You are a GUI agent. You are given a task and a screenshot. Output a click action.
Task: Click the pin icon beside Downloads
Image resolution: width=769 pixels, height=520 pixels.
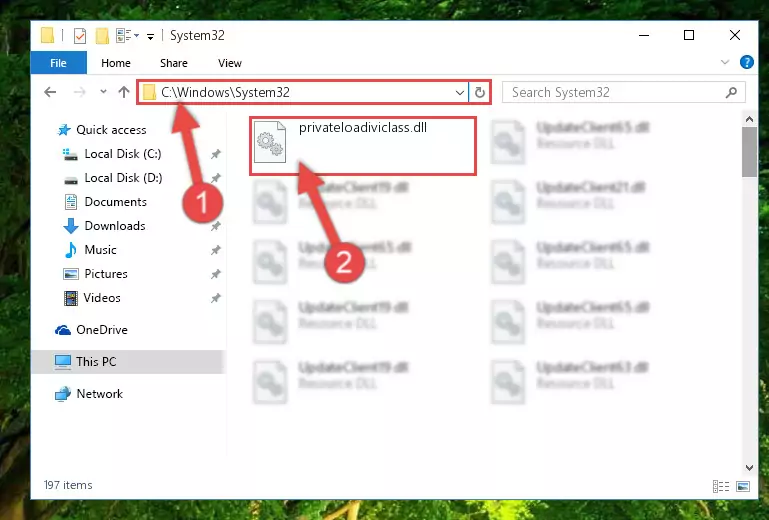tap(215, 226)
